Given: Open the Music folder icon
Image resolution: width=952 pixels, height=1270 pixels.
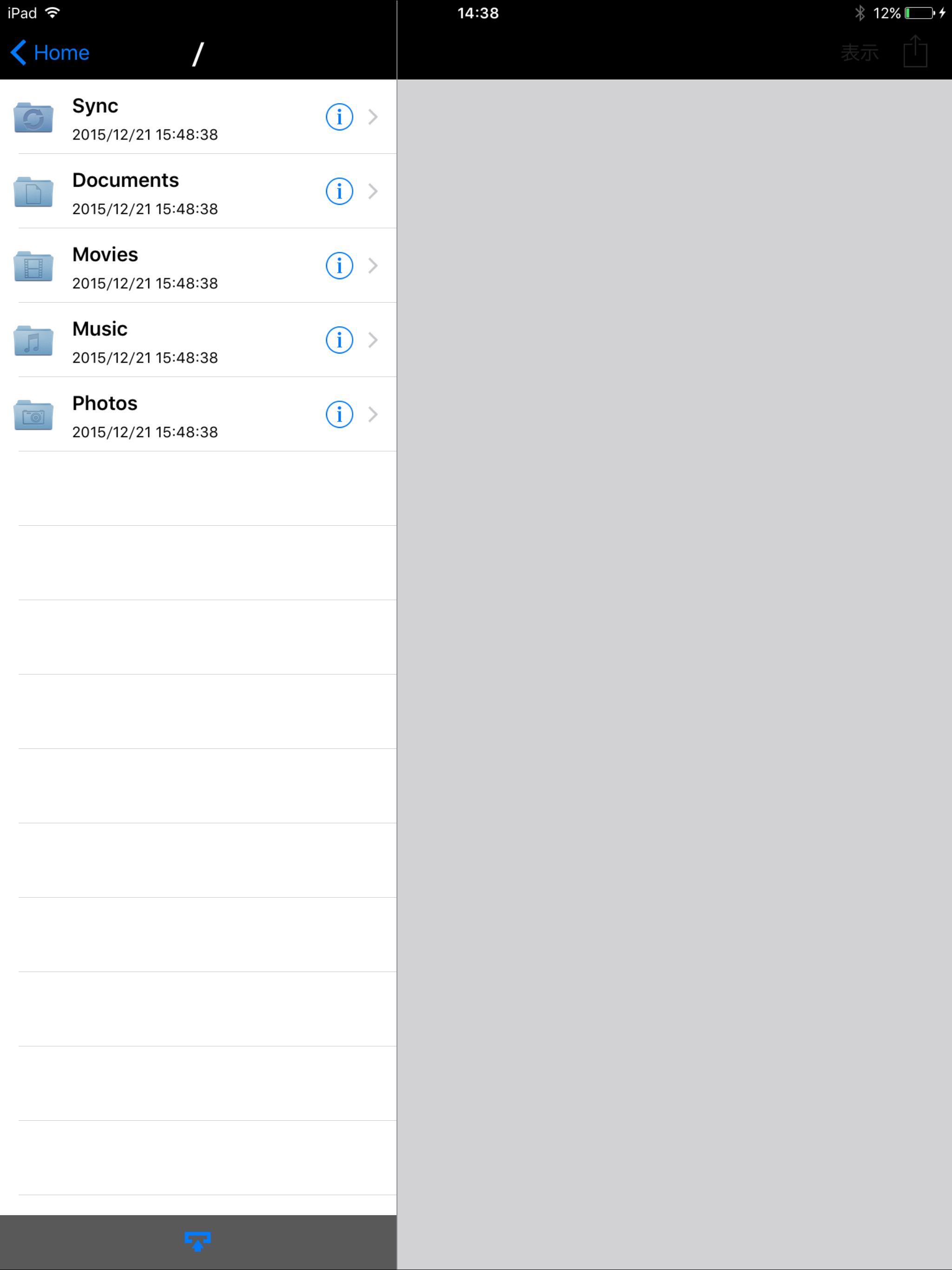Looking at the screenshot, I should [33, 340].
